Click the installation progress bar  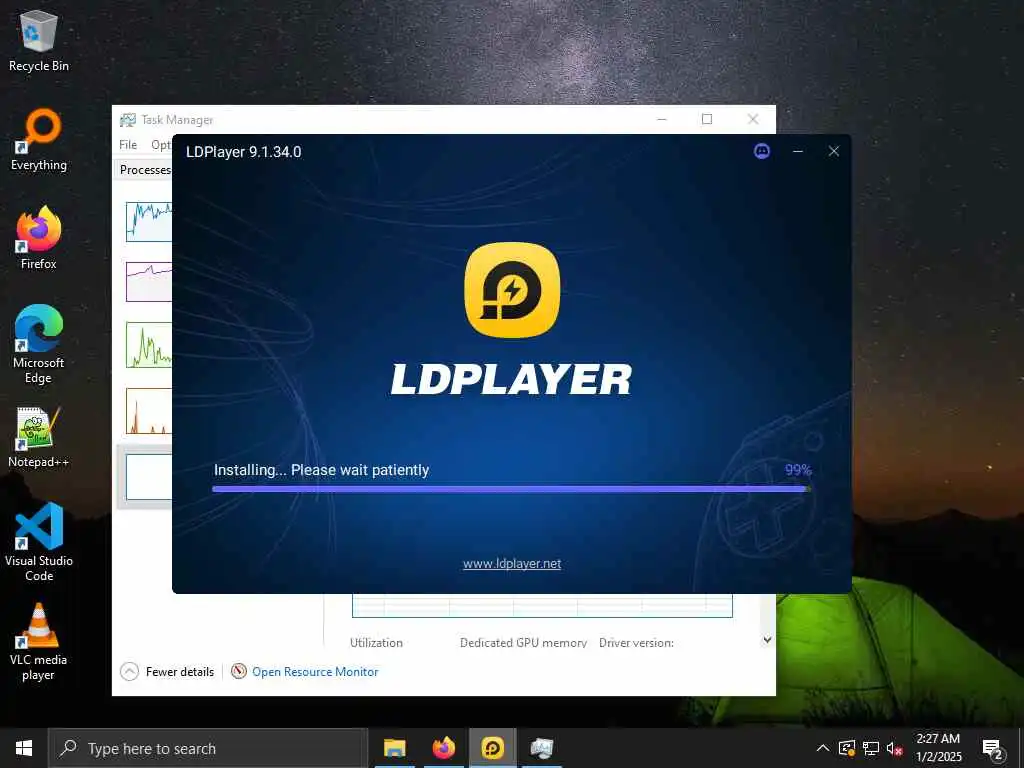tap(511, 488)
